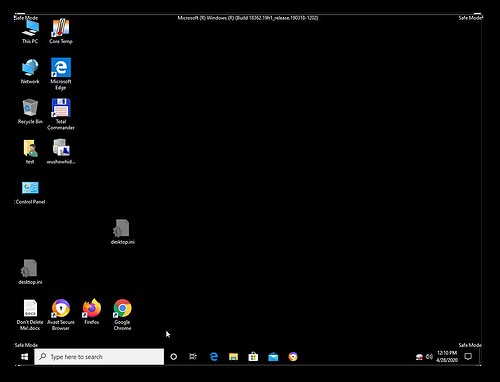Open Task View on the taskbar

pyautogui.click(x=193, y=357)
